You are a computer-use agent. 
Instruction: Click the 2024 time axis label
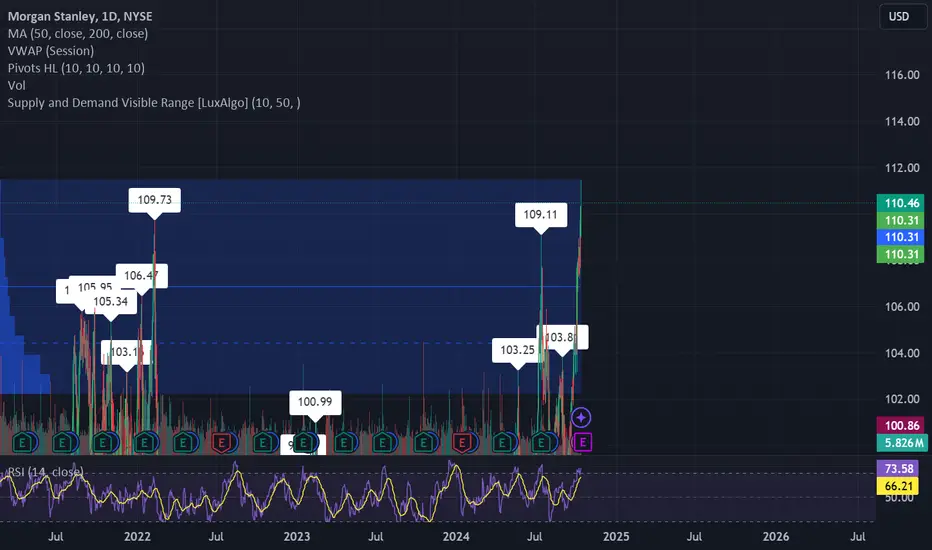tap(456, 536)
